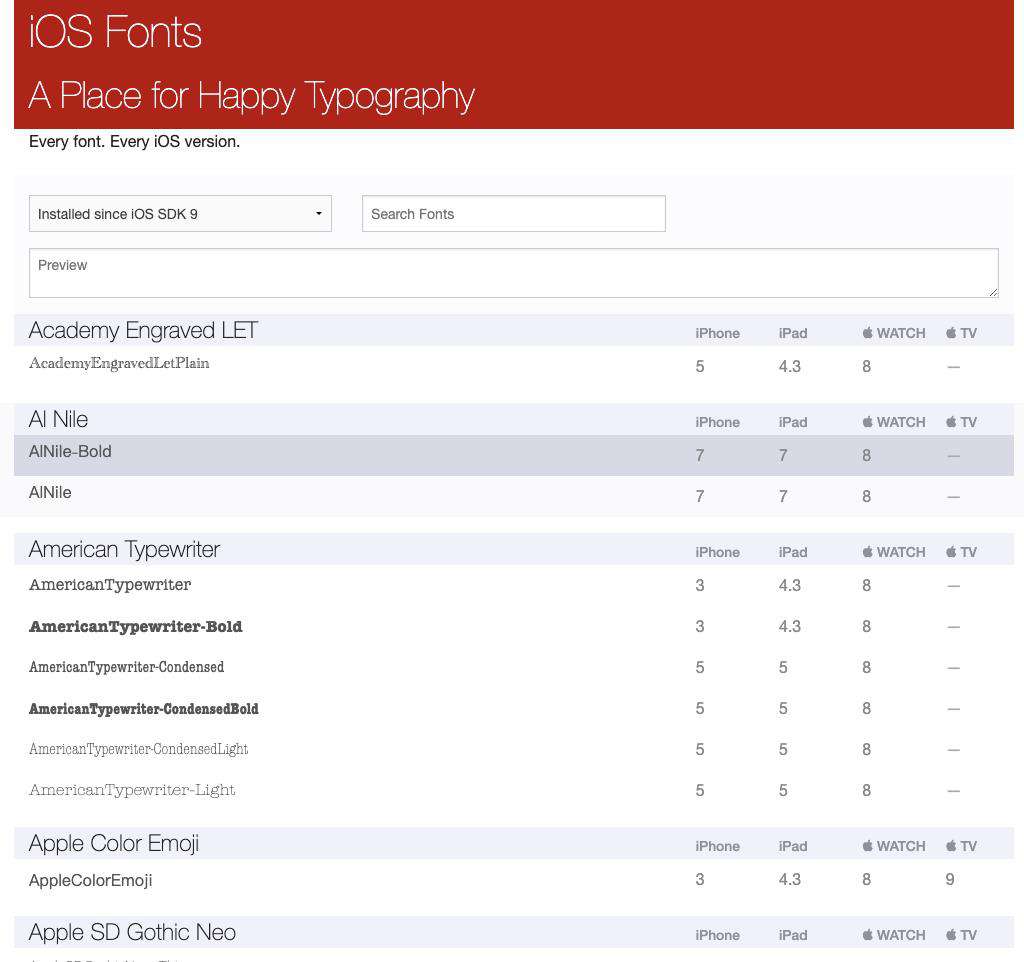
Task: Click iPhone column label in Al Nile header
Action: (717, 422)
